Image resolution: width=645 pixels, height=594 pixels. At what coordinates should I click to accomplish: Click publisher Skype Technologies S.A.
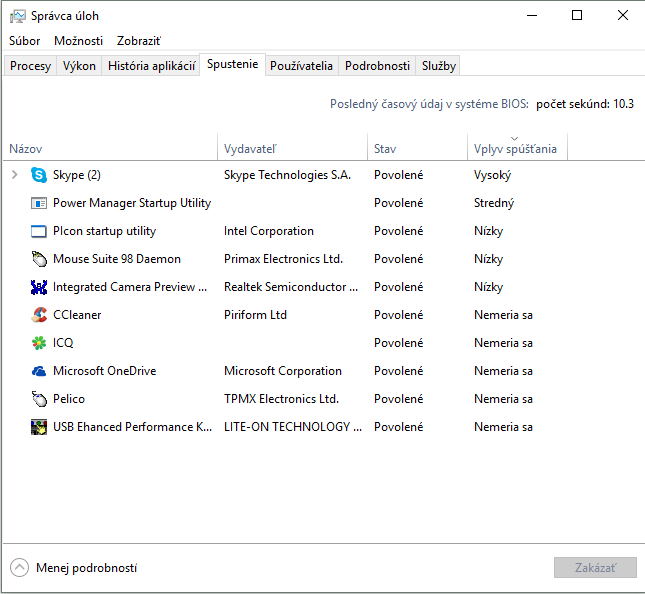pos(287,175)
